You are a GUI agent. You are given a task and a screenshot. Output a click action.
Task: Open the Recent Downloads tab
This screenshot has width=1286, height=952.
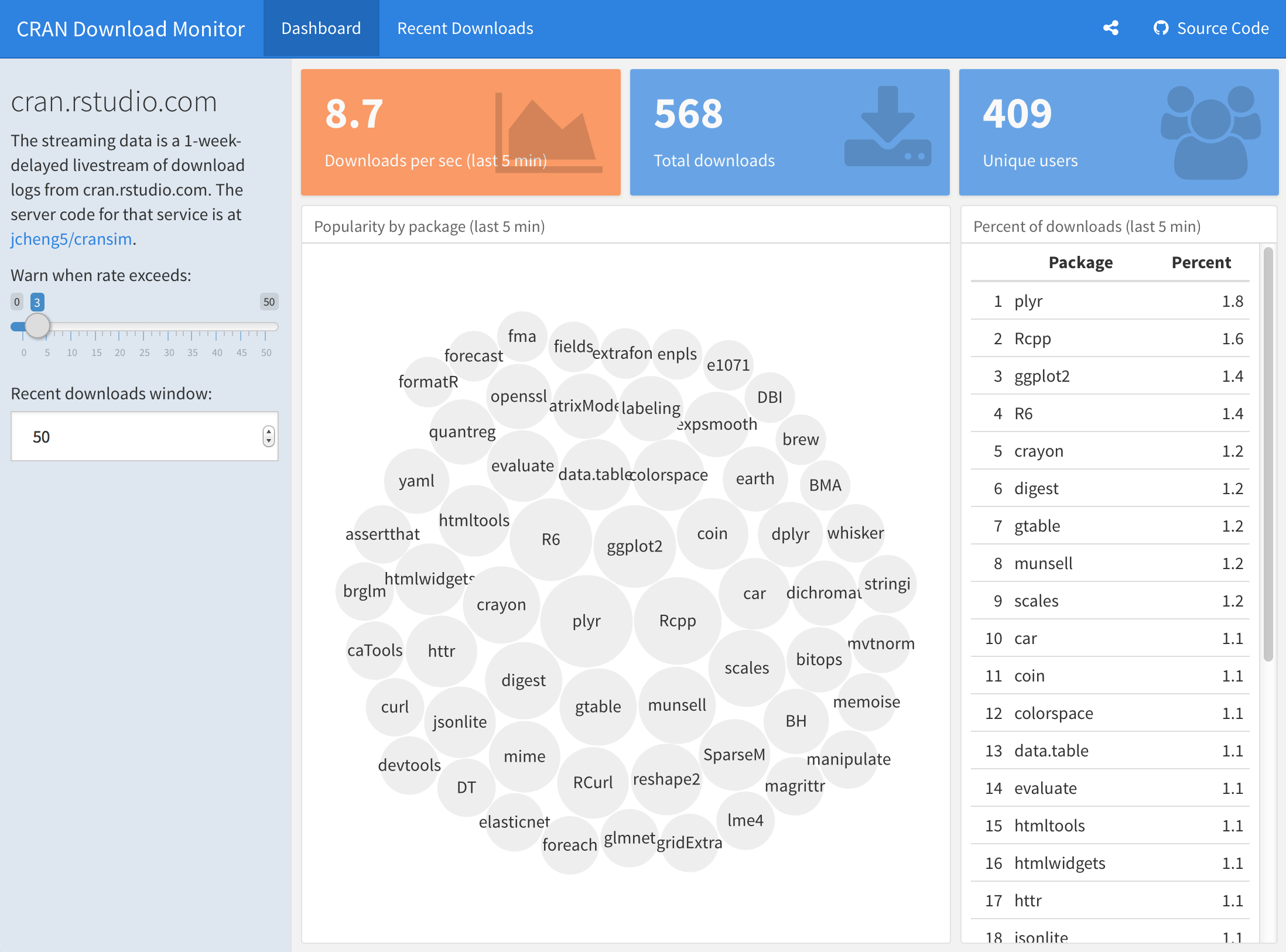[x=465, y=28]
